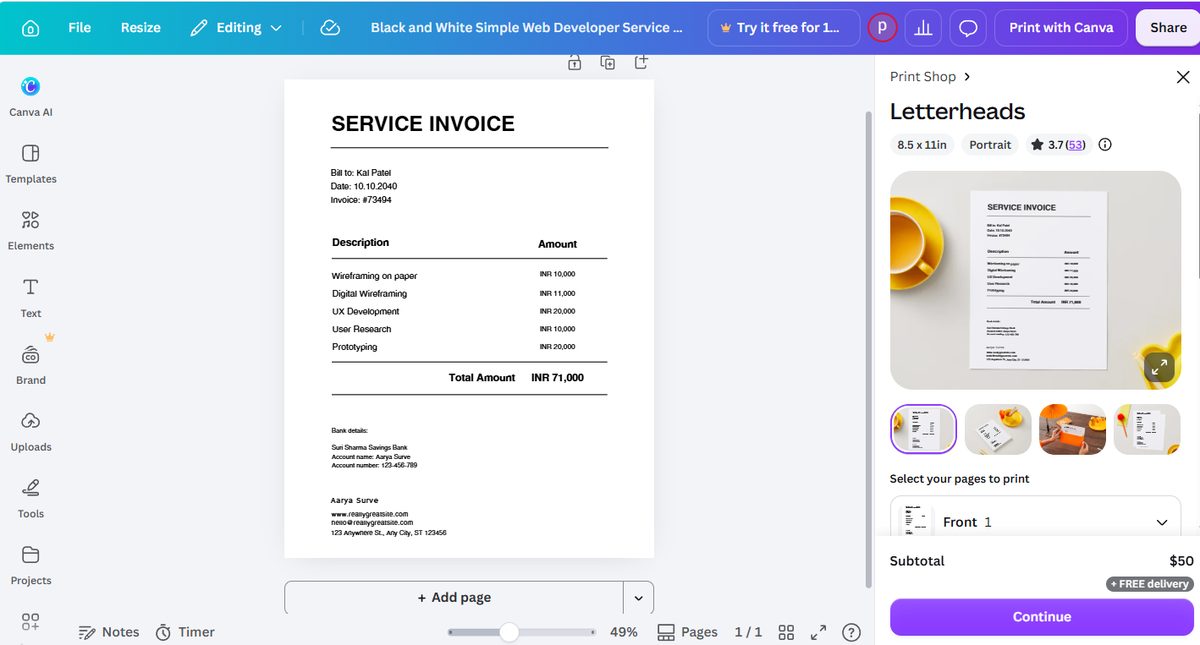Duplicate page icon above canvas

tap(608, 62)
